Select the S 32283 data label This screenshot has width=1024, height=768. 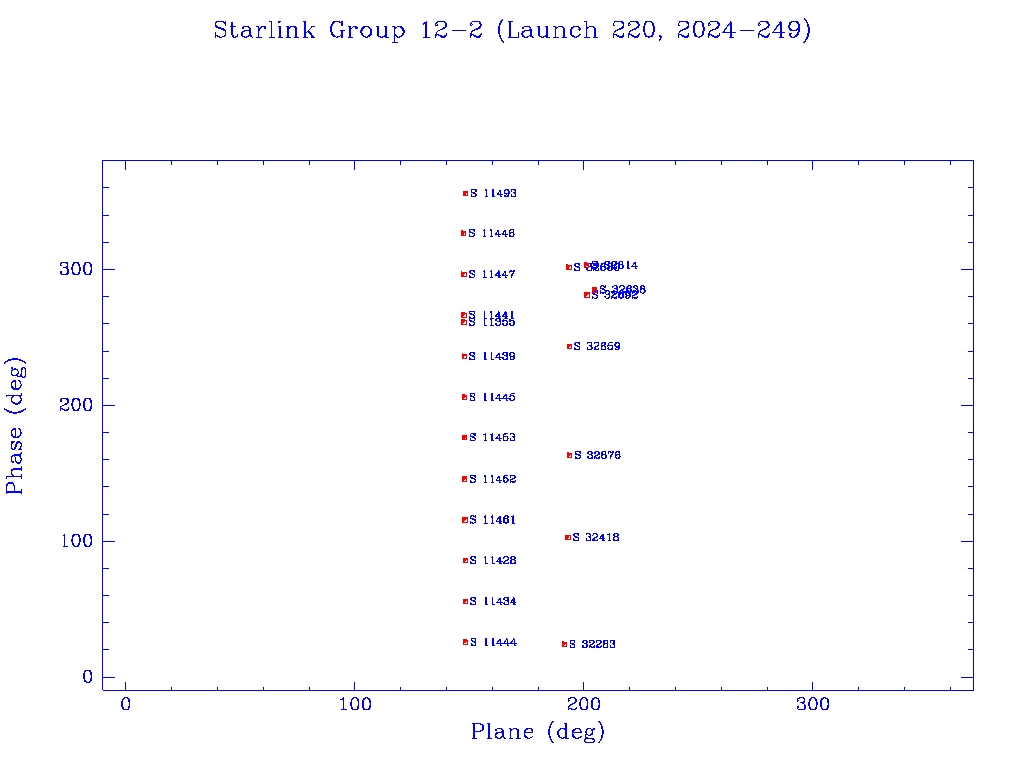(592, 645)
